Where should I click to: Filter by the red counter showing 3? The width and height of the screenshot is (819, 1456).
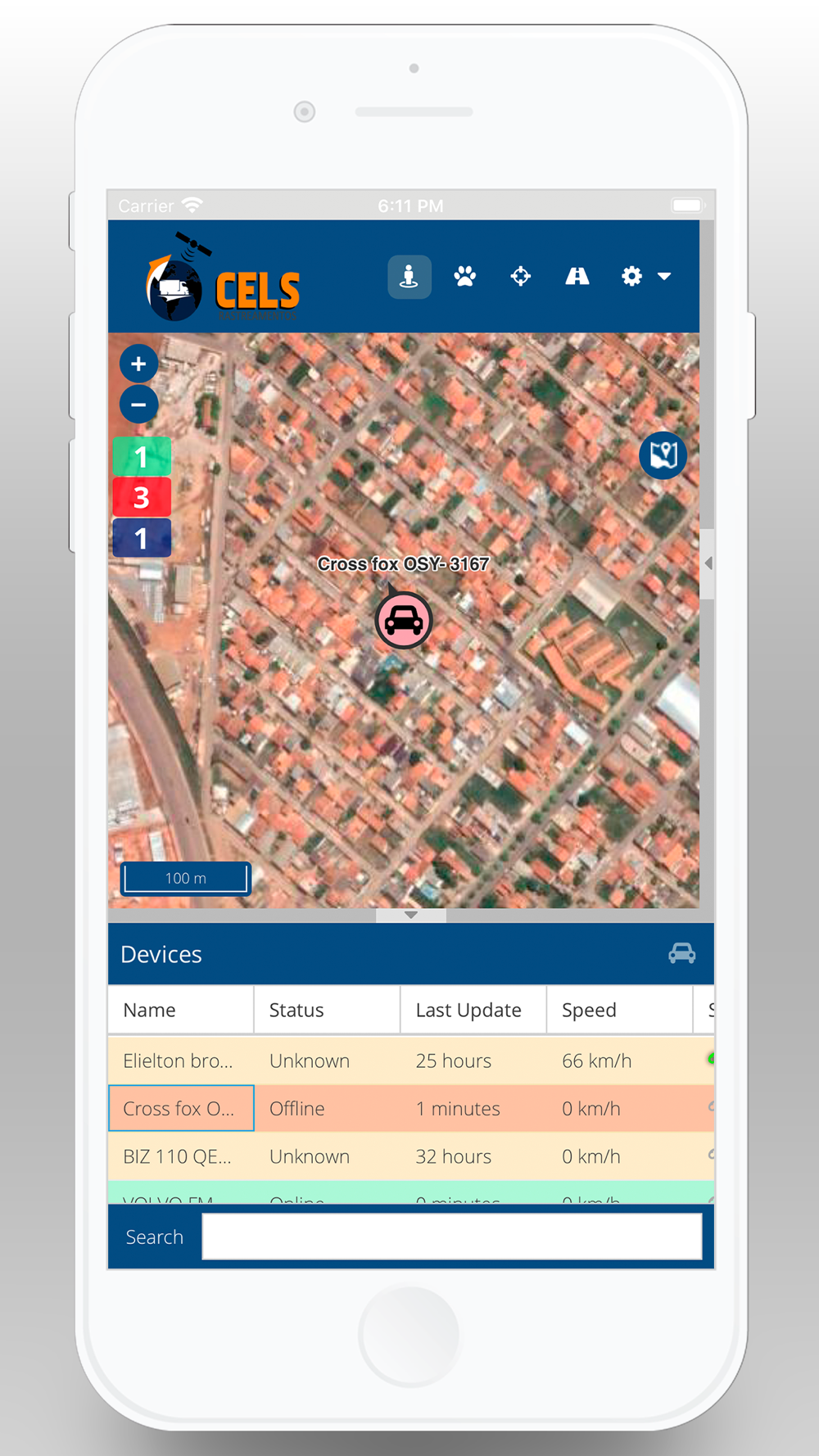(142, 497)
